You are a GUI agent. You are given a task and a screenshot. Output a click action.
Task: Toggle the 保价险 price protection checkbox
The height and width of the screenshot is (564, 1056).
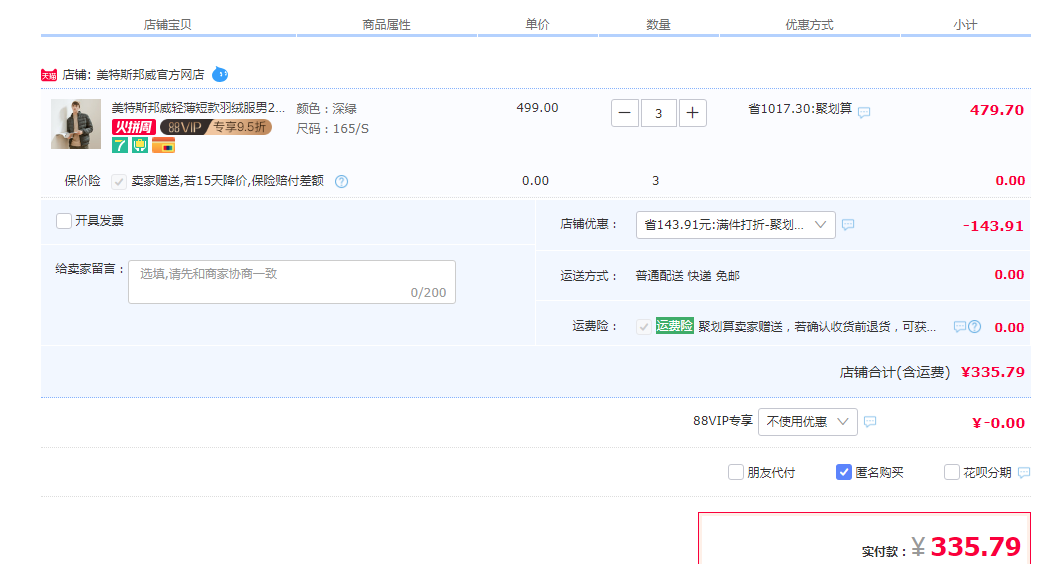click(x=119, y=181)
